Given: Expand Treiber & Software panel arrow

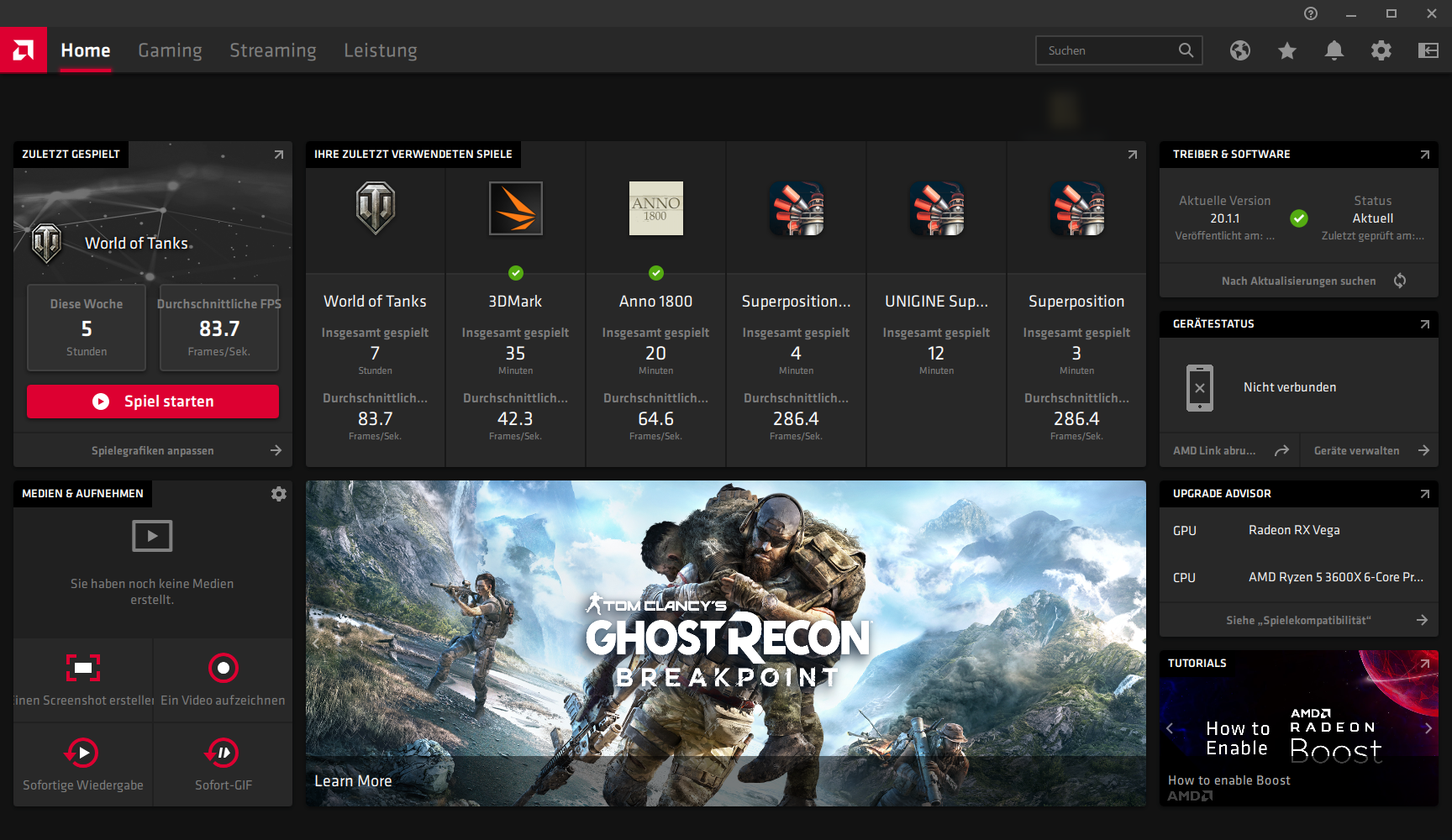Looking at the screenshot, I should point(1425,155).
